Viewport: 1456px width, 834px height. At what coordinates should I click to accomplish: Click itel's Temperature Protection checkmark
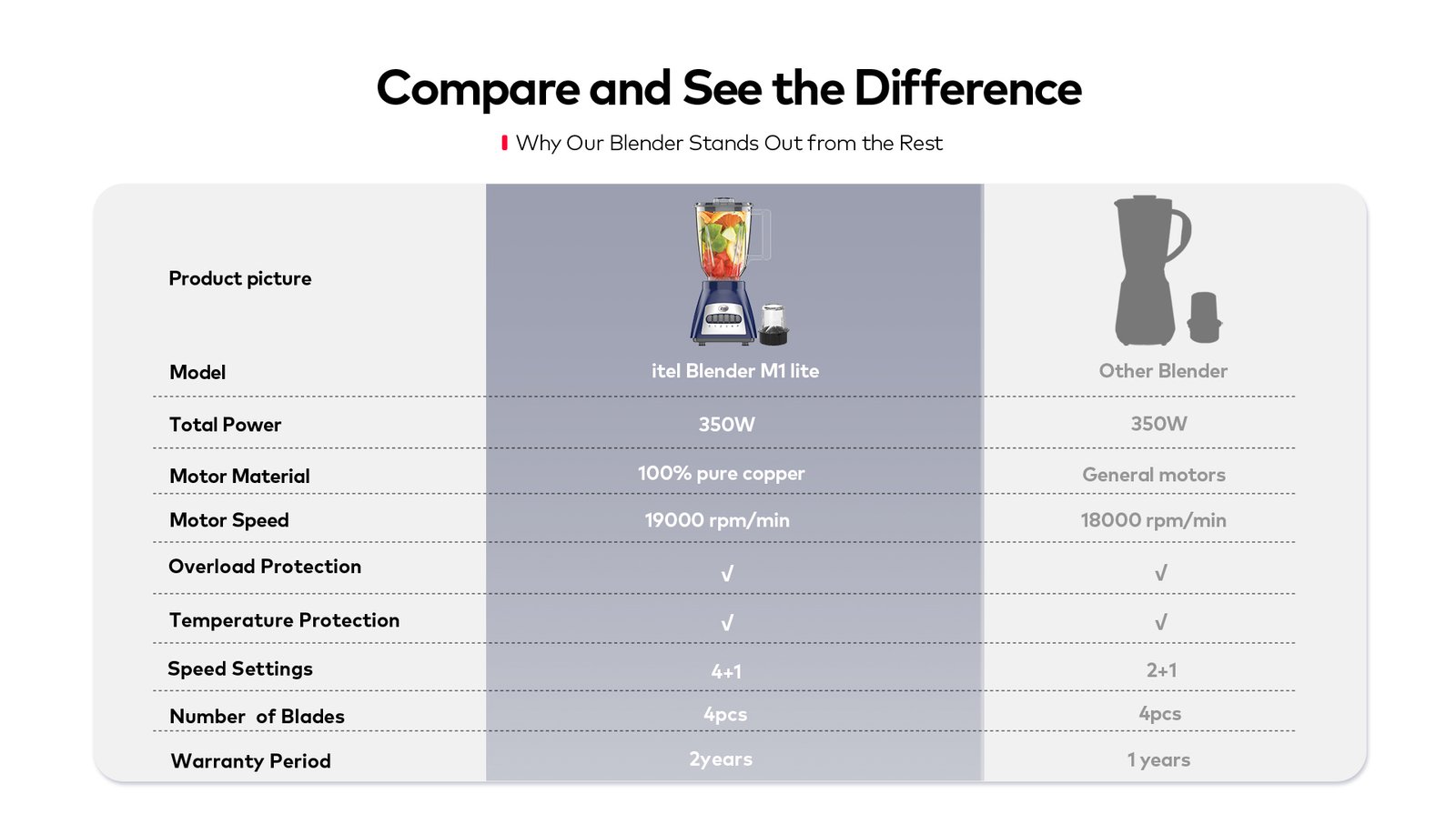726,623
